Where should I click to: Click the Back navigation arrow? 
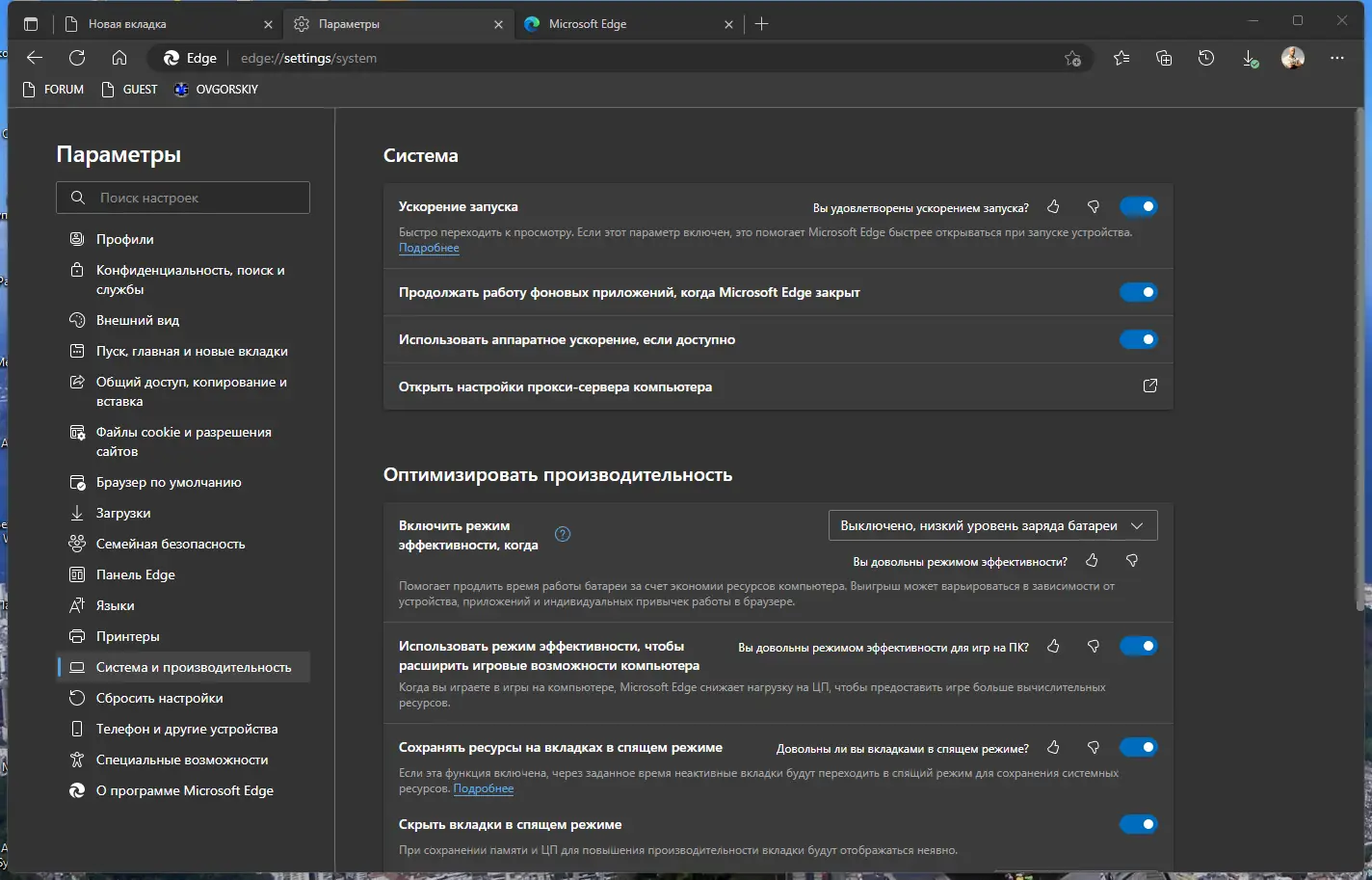[x=35, y=58]
